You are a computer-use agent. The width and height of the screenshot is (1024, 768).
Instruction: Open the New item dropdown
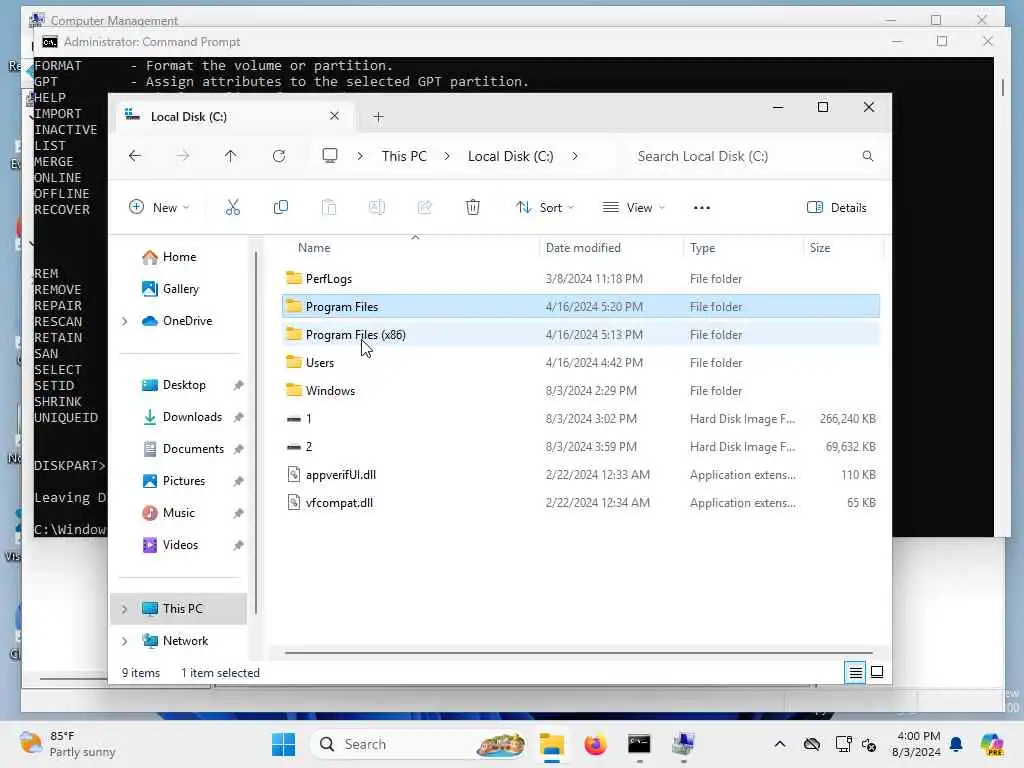[x=159, y=208]
